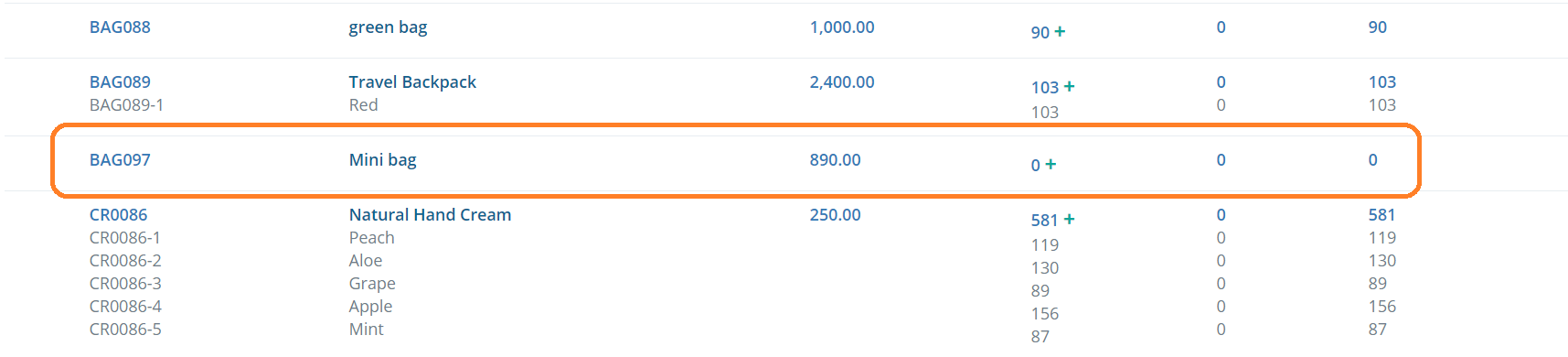Click the plus icon in Mini bag row
Image resolution: width=1568 pixels, height=357 pixels.
coord(1051,164)
